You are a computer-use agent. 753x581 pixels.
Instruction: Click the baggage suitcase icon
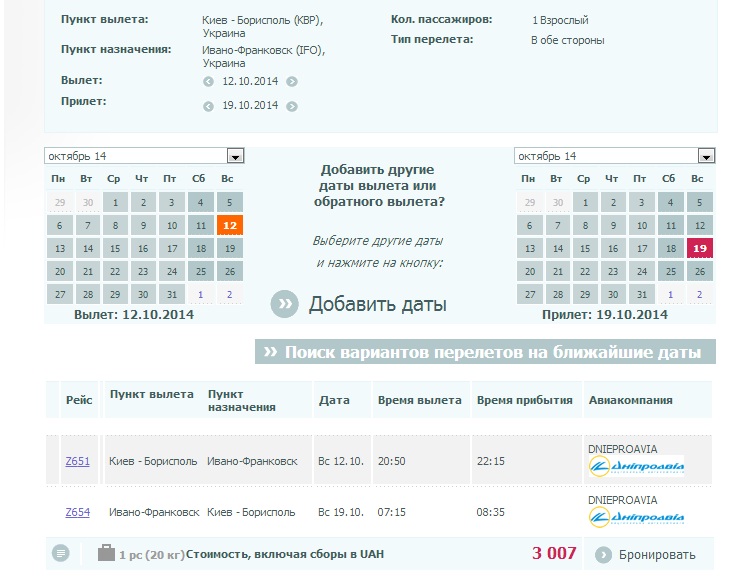point(106,553)
